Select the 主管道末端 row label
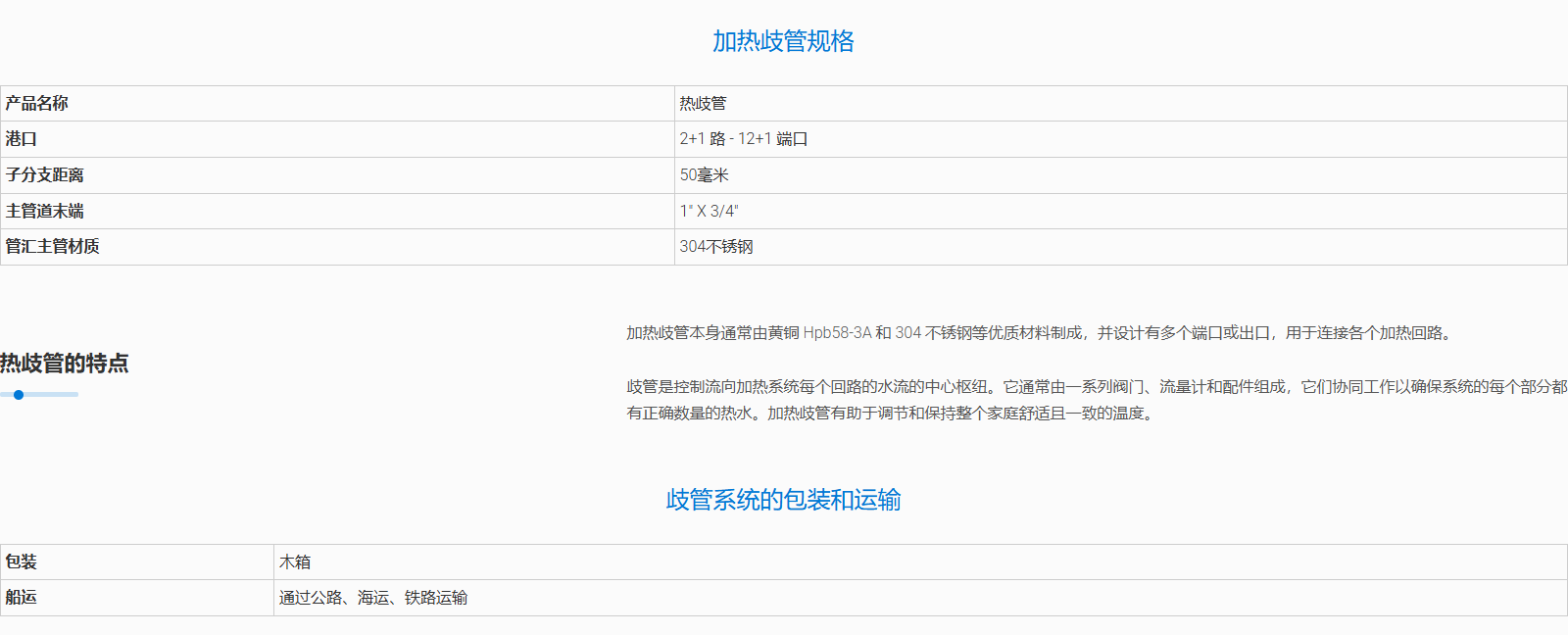This screenshot has height=635, width=1568. coord(45,211)
